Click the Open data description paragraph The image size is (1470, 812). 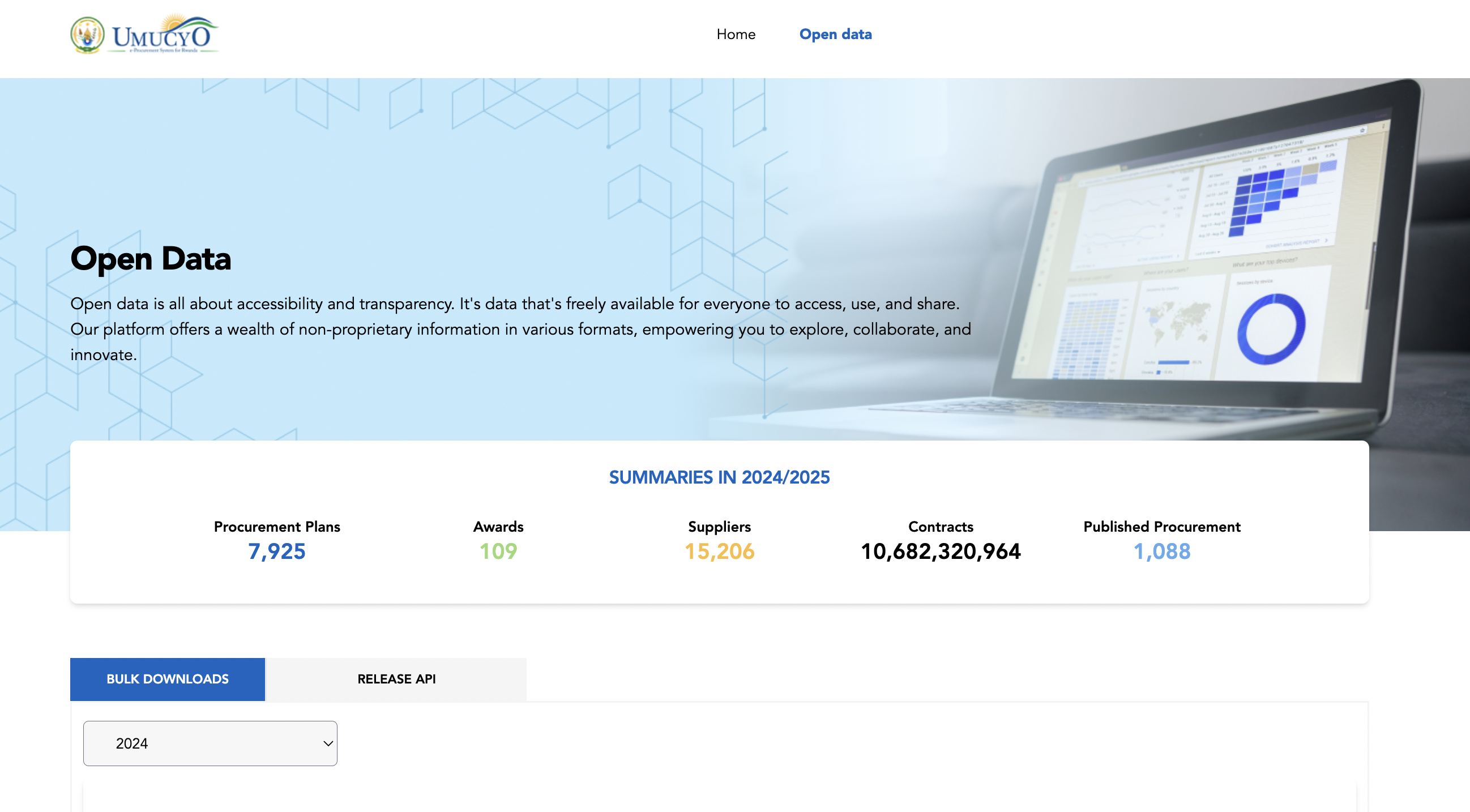tap(519, 328)
